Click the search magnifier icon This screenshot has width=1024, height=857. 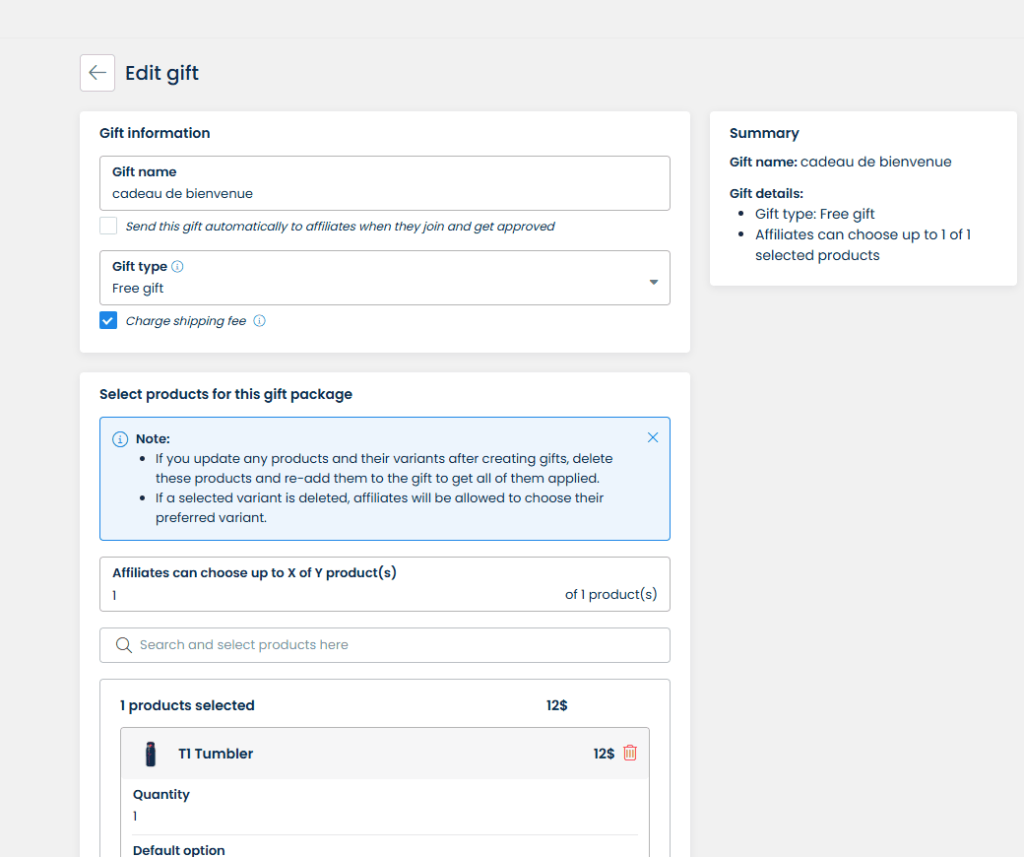click(x=124, y=645)
